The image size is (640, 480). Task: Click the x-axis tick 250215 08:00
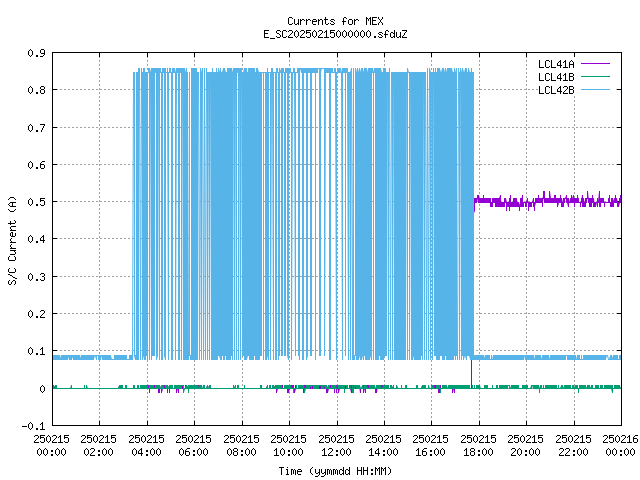click(242, 446)
